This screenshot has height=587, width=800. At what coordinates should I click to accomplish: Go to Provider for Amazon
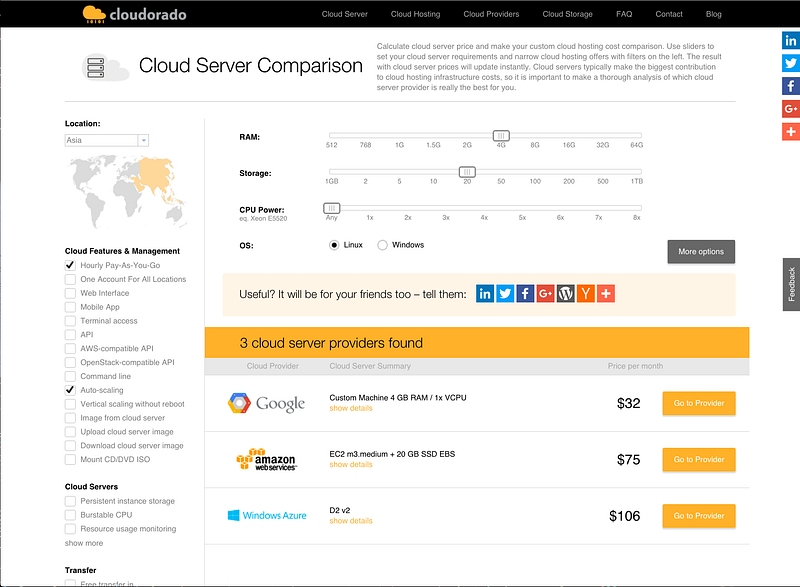pyautogui.click(x=699, y=460)
